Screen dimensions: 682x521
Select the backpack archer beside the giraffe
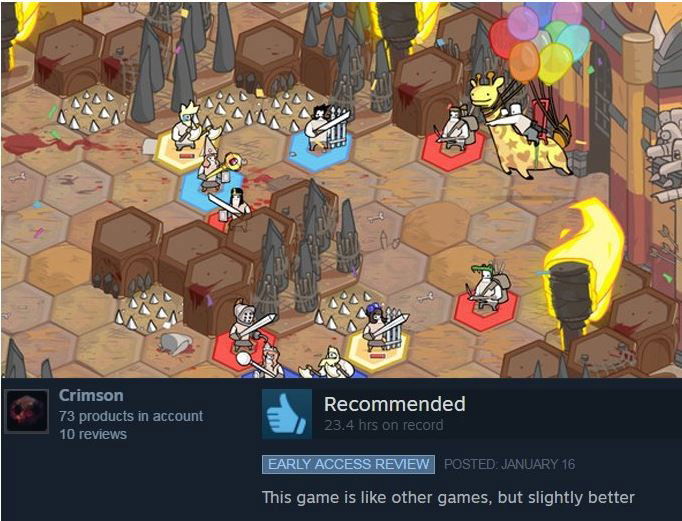[455, 128]
